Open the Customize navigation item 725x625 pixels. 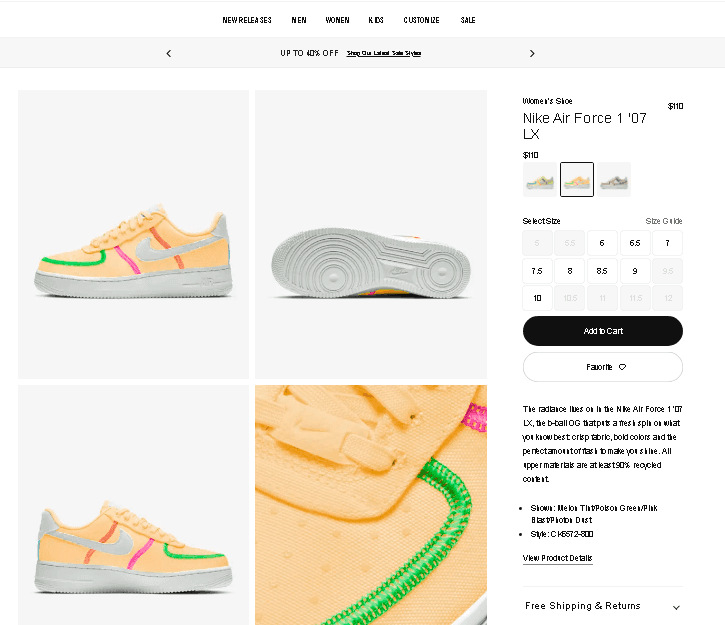[421, 20]
